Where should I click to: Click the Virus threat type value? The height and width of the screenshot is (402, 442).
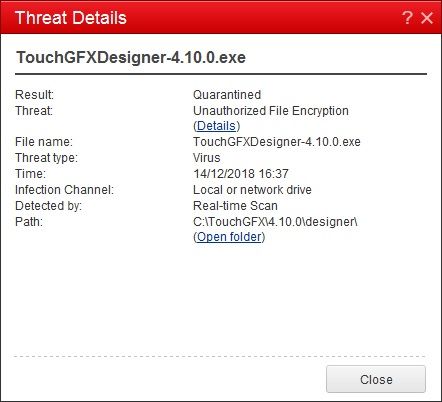point(207,158)
